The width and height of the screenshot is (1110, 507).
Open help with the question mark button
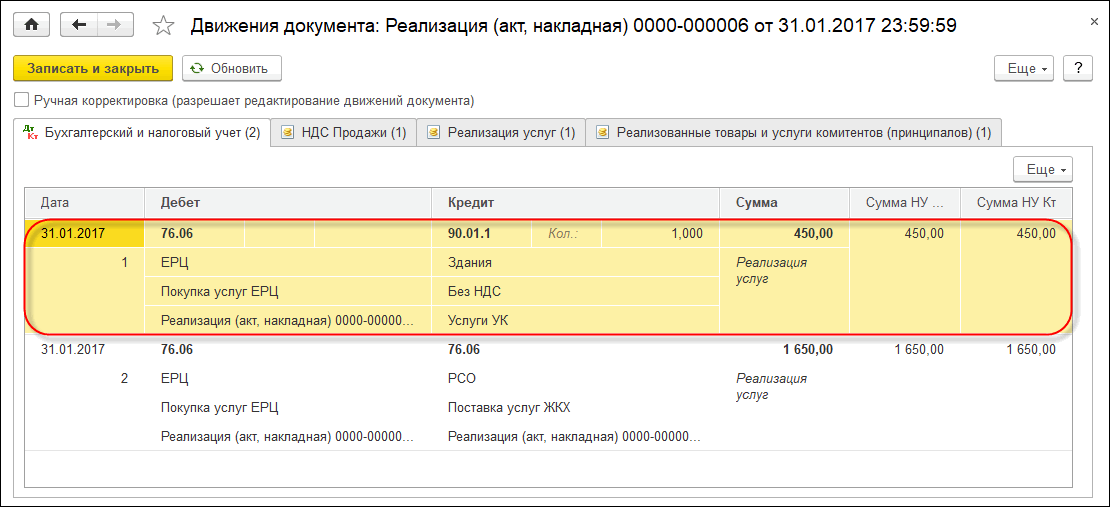click(x=1077, y=68)
